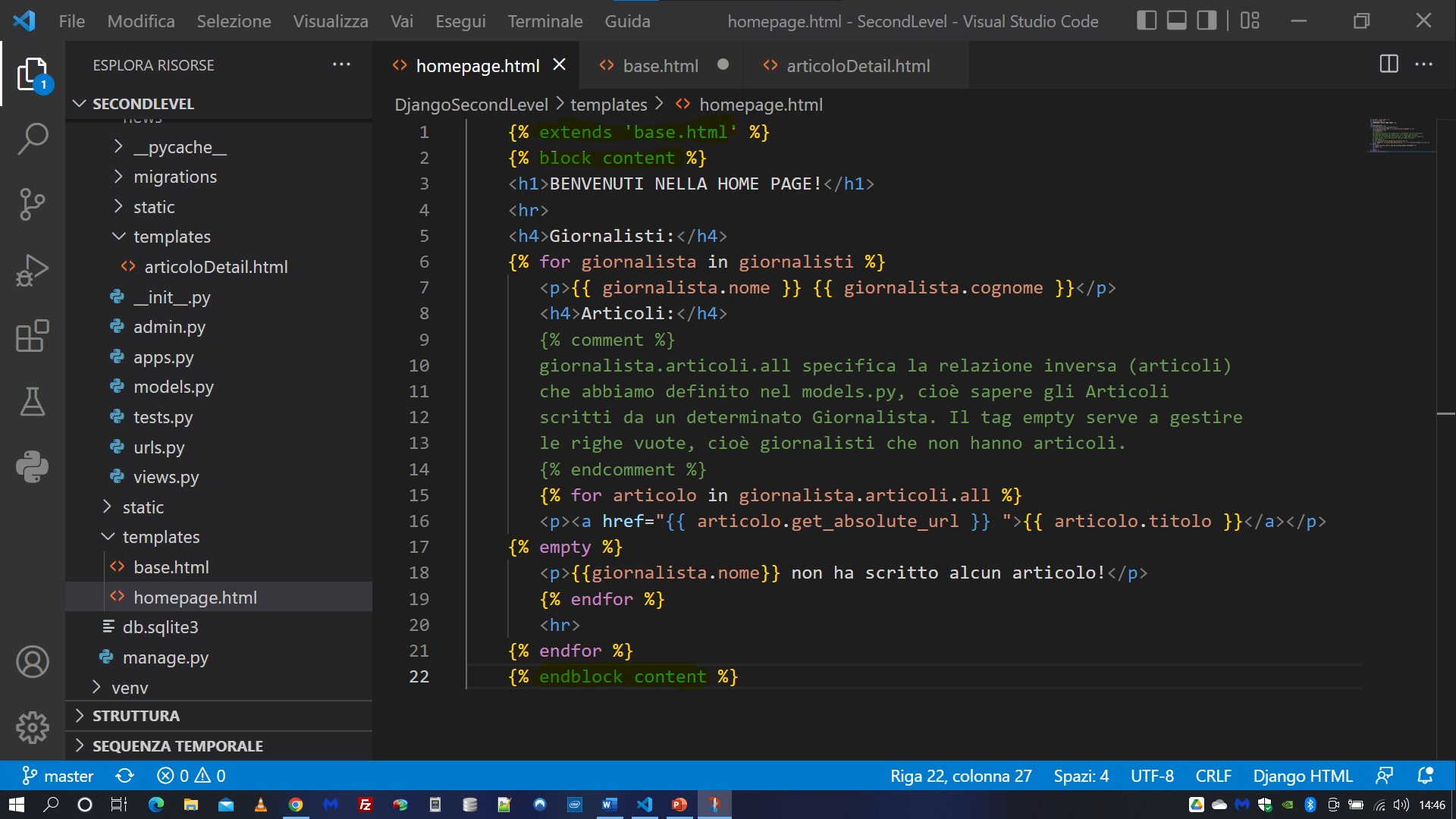The height and width of the screenshot is (819, 1456).
Task: Collapse the templates folder containing base.html
Action: click(x=218, y=537)
